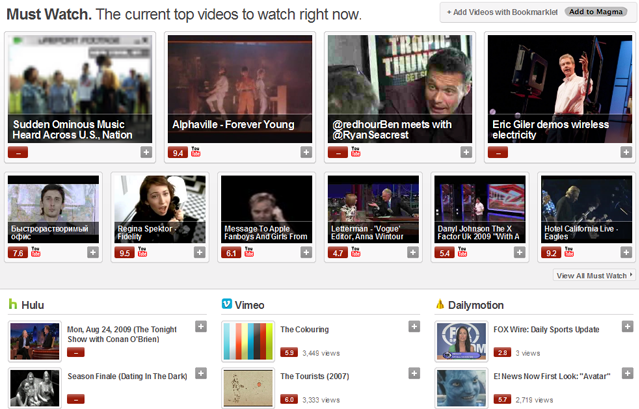Click the 2.8 rating badge for FOX Wire
Viewport: 639px width, 409px height.
click(x=502, y=352)
